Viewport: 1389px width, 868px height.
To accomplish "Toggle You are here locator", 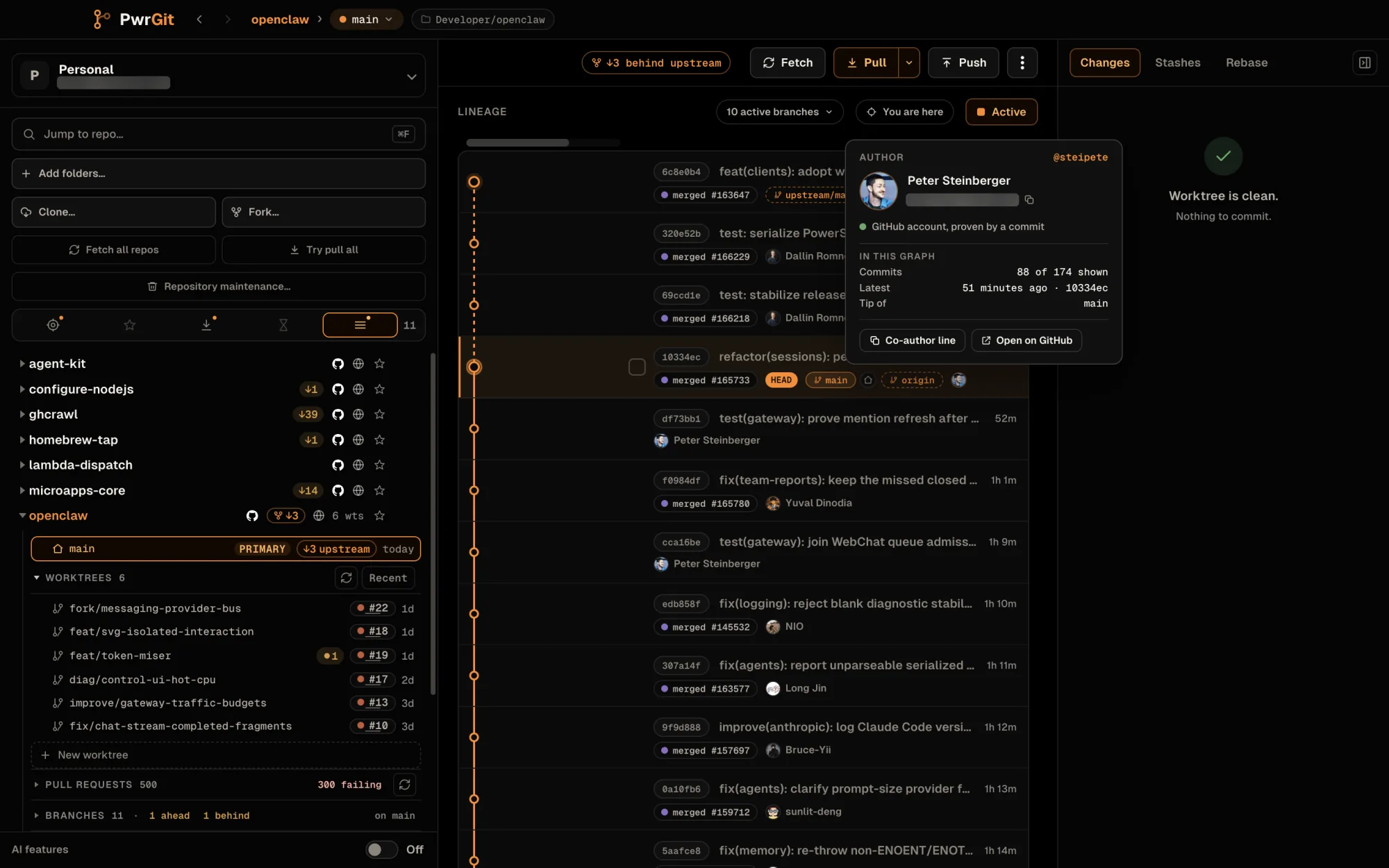I will 904,112.
